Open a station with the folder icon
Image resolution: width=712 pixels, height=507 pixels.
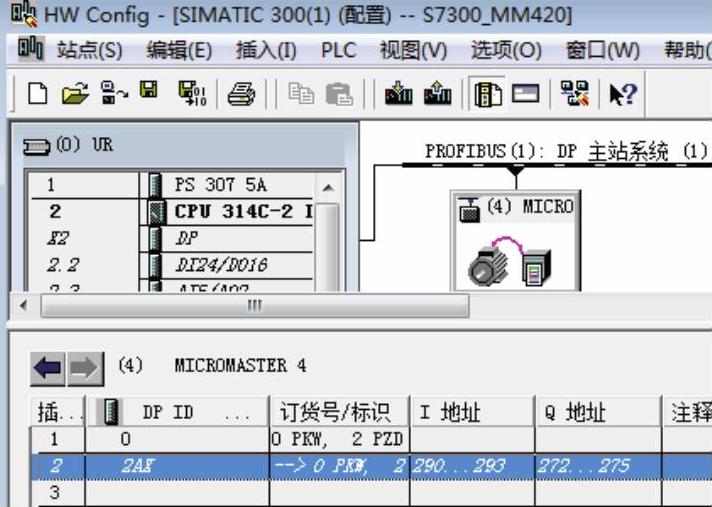pyautogui.click(x=75, y=94)
